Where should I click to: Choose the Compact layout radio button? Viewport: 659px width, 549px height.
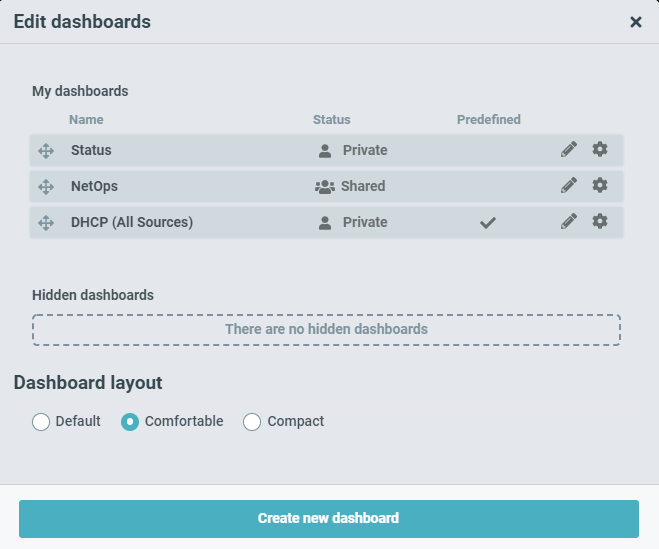[x=252, y=422]
